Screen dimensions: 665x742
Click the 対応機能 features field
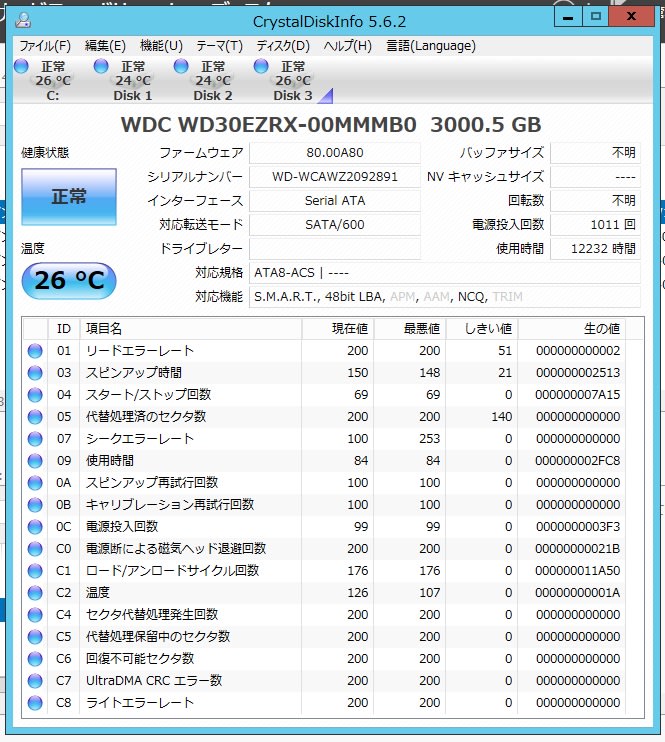tap(445, 297)
